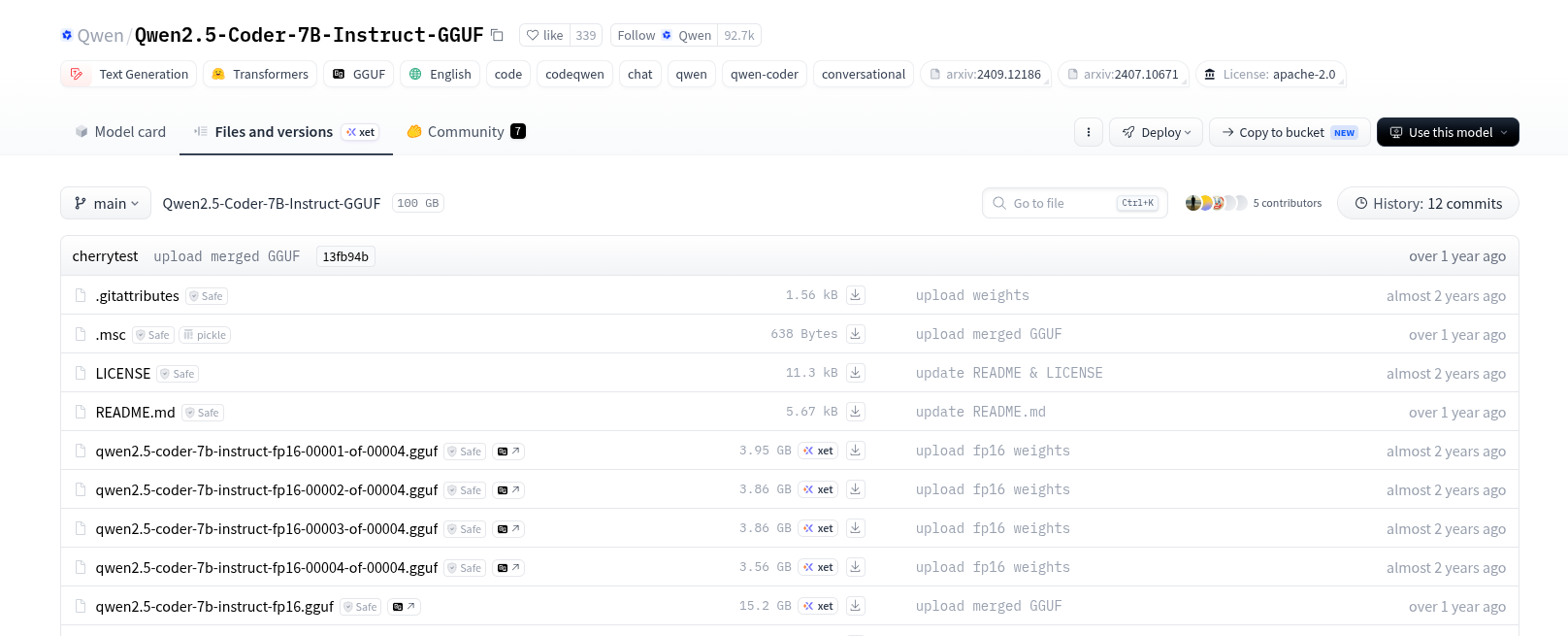Image resolution: width=1568 pixels, height=636 pixels.
Task: Open the main branch dropdown
Action: pyautogui.click(x=106, y=203)
